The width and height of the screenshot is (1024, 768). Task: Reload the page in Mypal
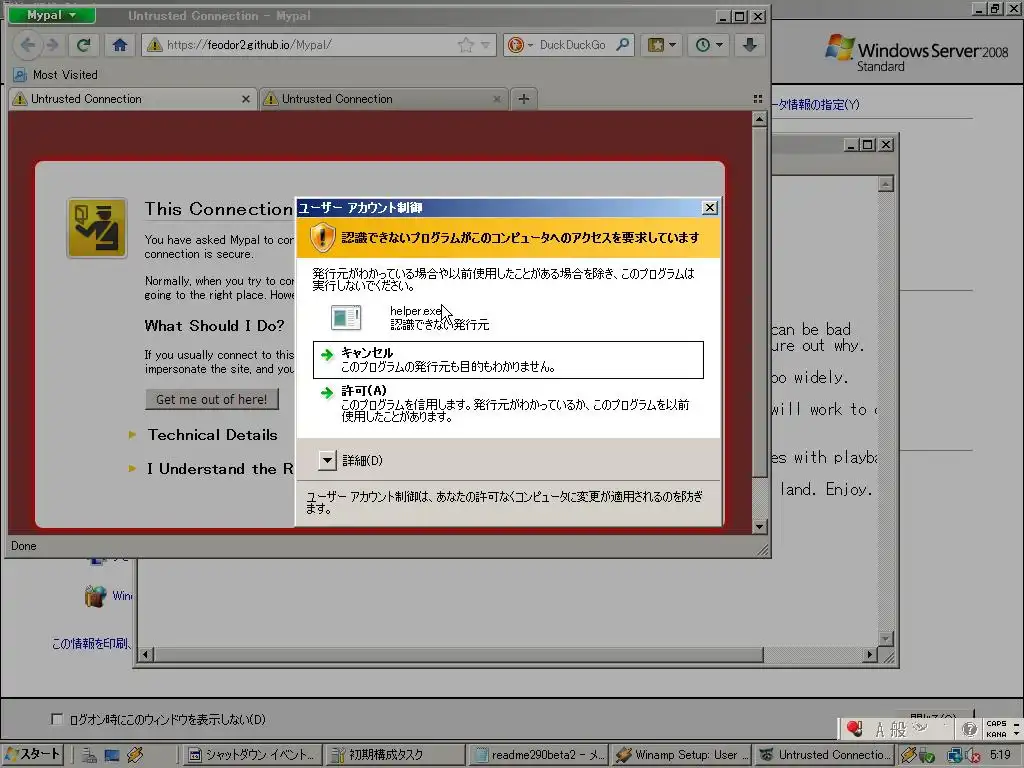coord(84,45)
